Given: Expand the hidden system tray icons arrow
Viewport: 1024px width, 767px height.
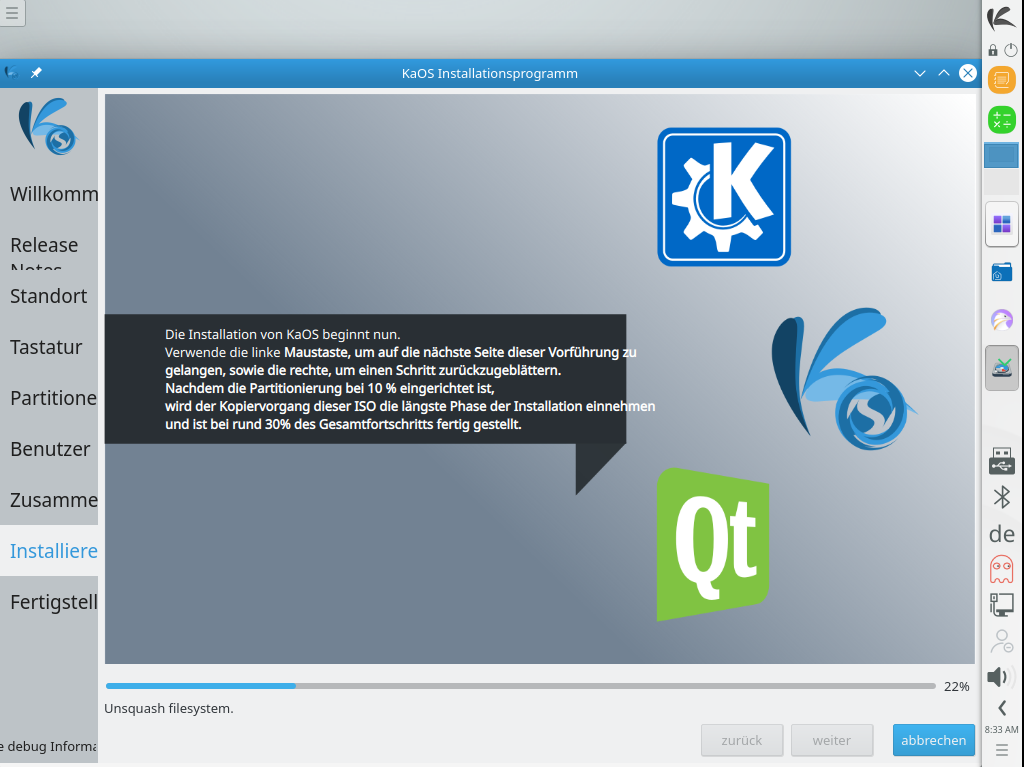Looking at the screenshot, I should (1001, 708).
